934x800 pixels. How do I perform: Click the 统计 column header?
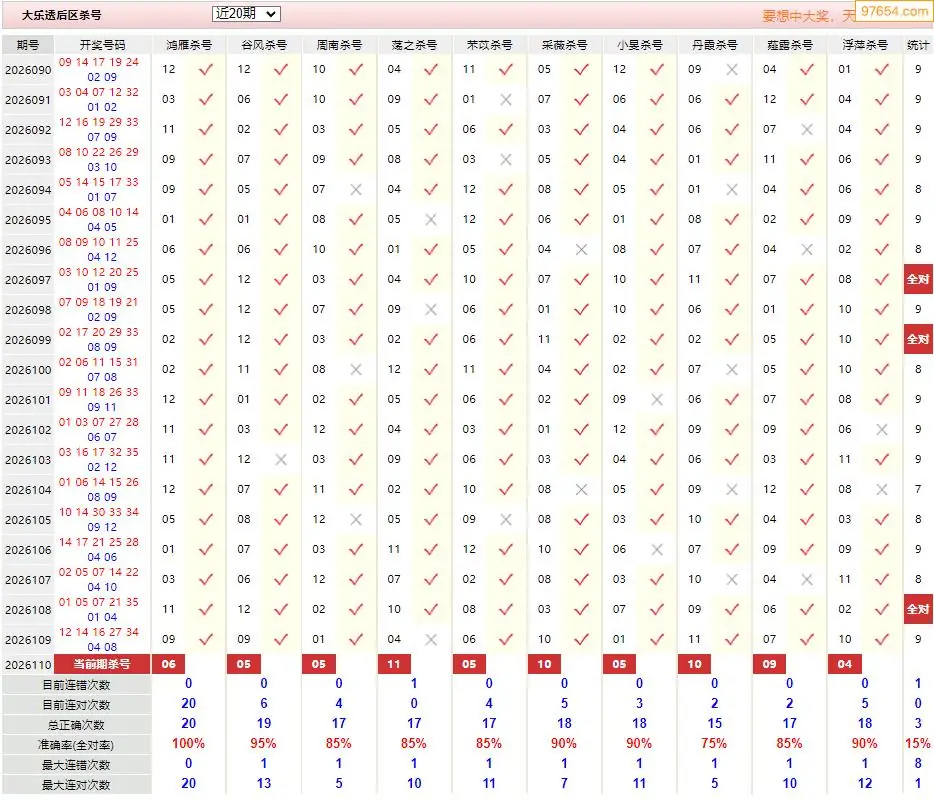click(918, 45)
